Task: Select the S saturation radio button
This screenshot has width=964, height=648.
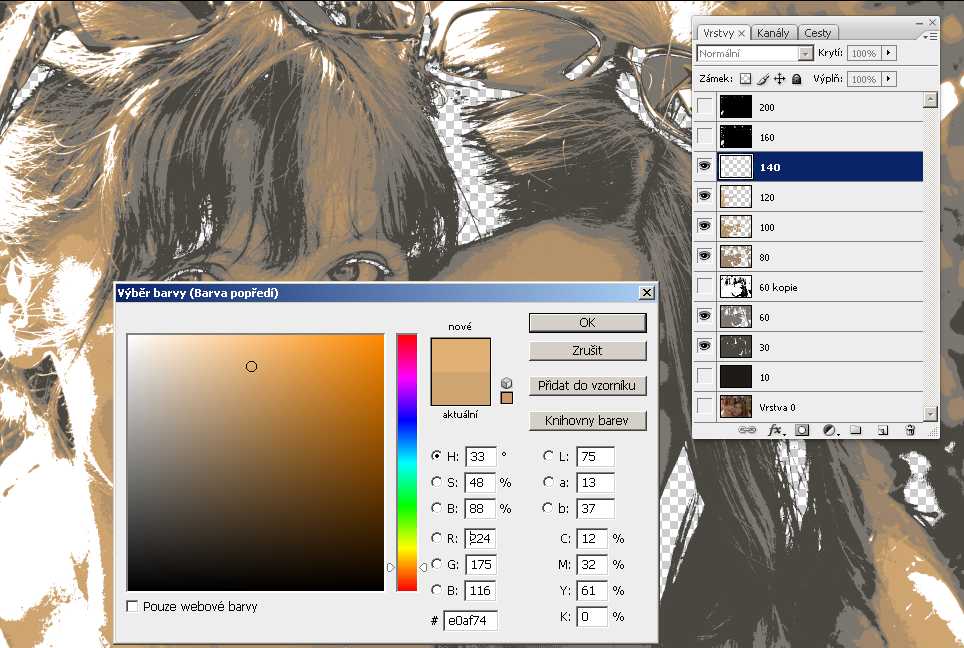Action: pos(436,482)
